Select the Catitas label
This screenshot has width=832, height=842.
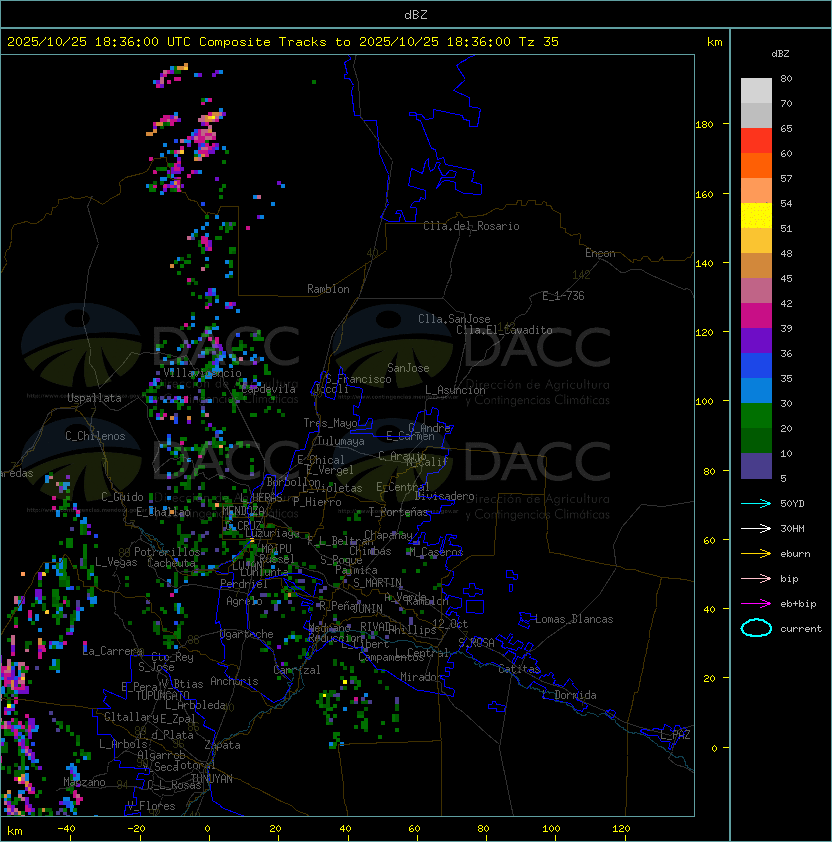(x=519, y=669)
